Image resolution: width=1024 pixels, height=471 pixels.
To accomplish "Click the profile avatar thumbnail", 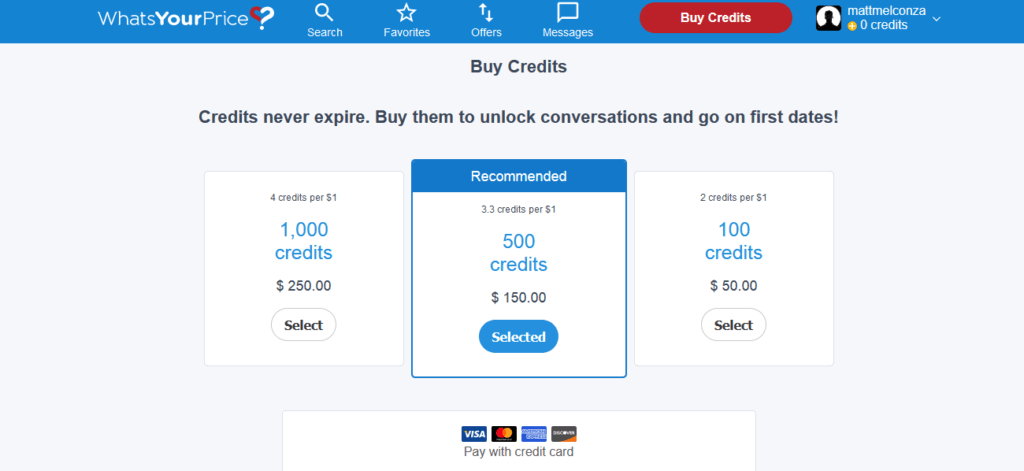I will 828,18.
